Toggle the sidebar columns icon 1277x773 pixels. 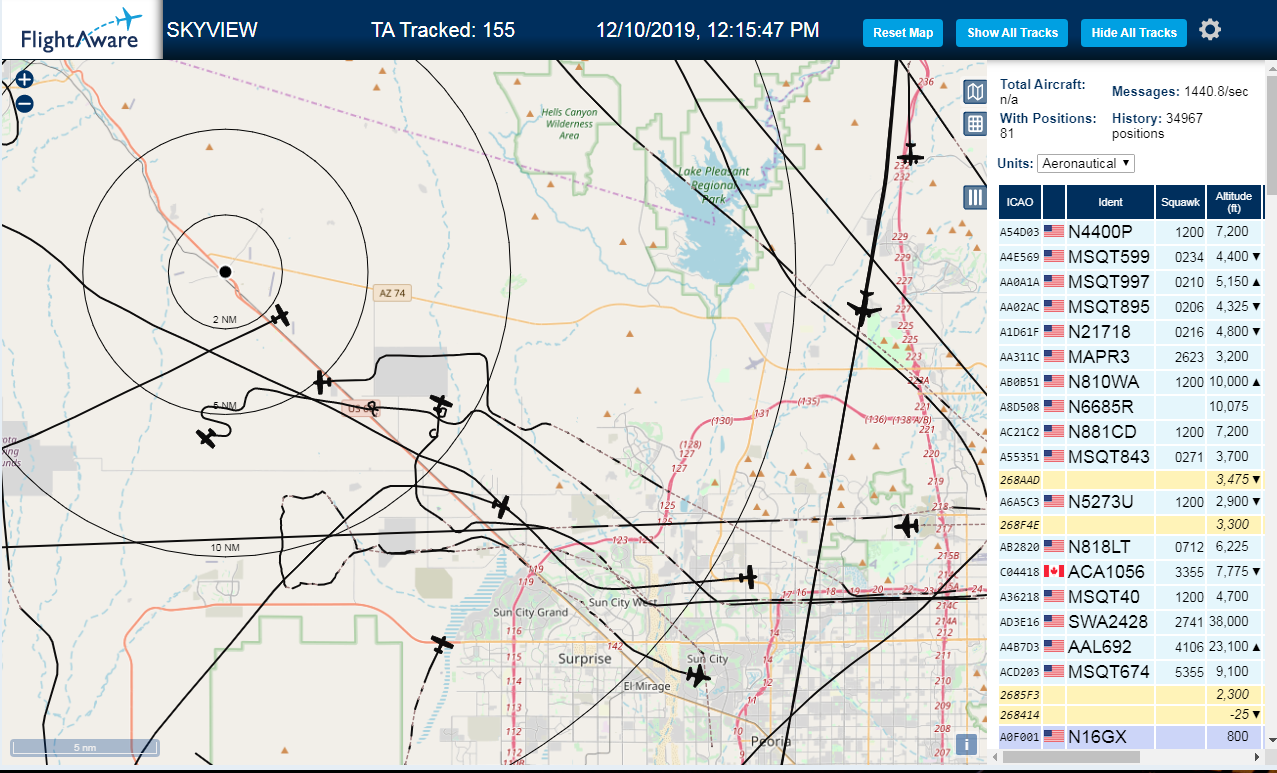point(975,197)
